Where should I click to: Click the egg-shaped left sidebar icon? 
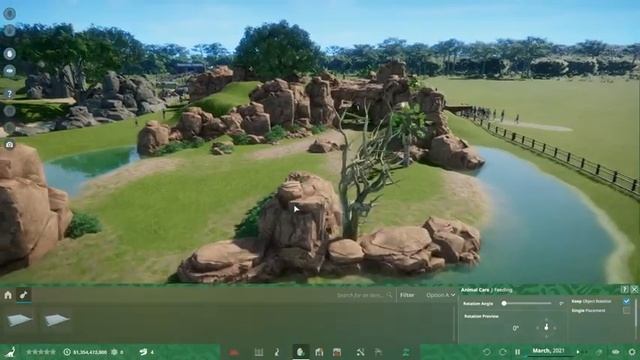[9, 53]
